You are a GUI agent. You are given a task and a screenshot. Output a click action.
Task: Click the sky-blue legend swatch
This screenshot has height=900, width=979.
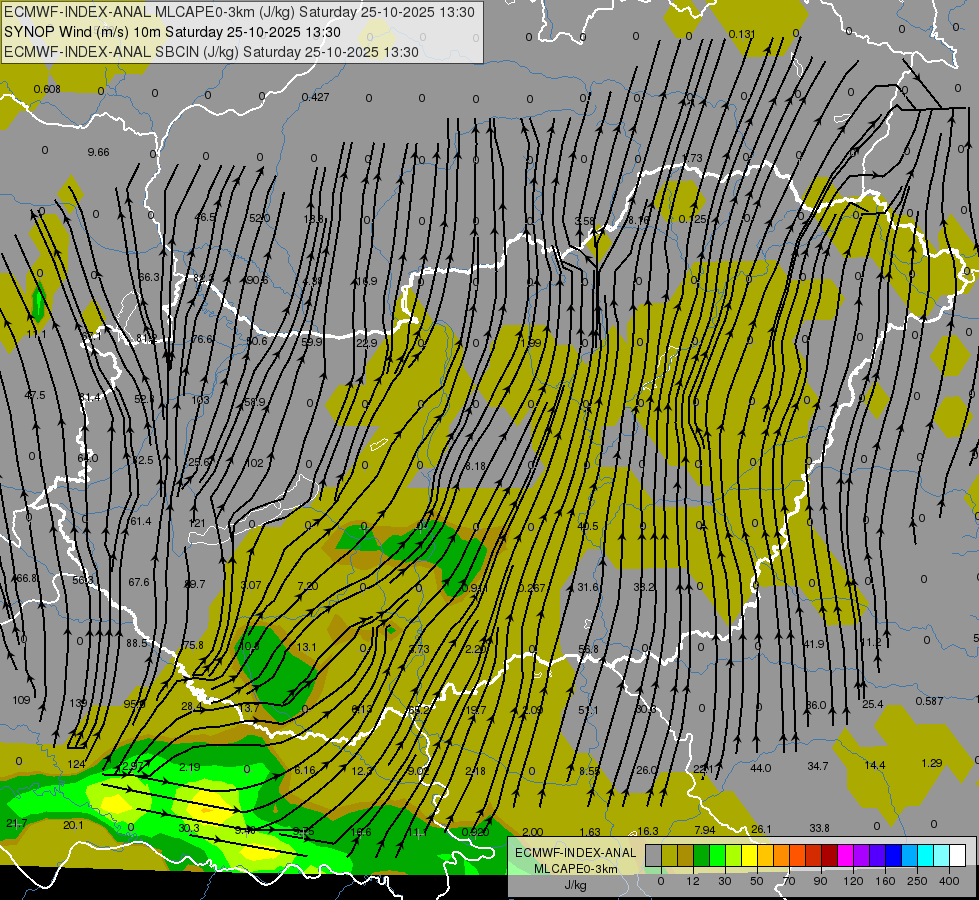click(910, 855)
